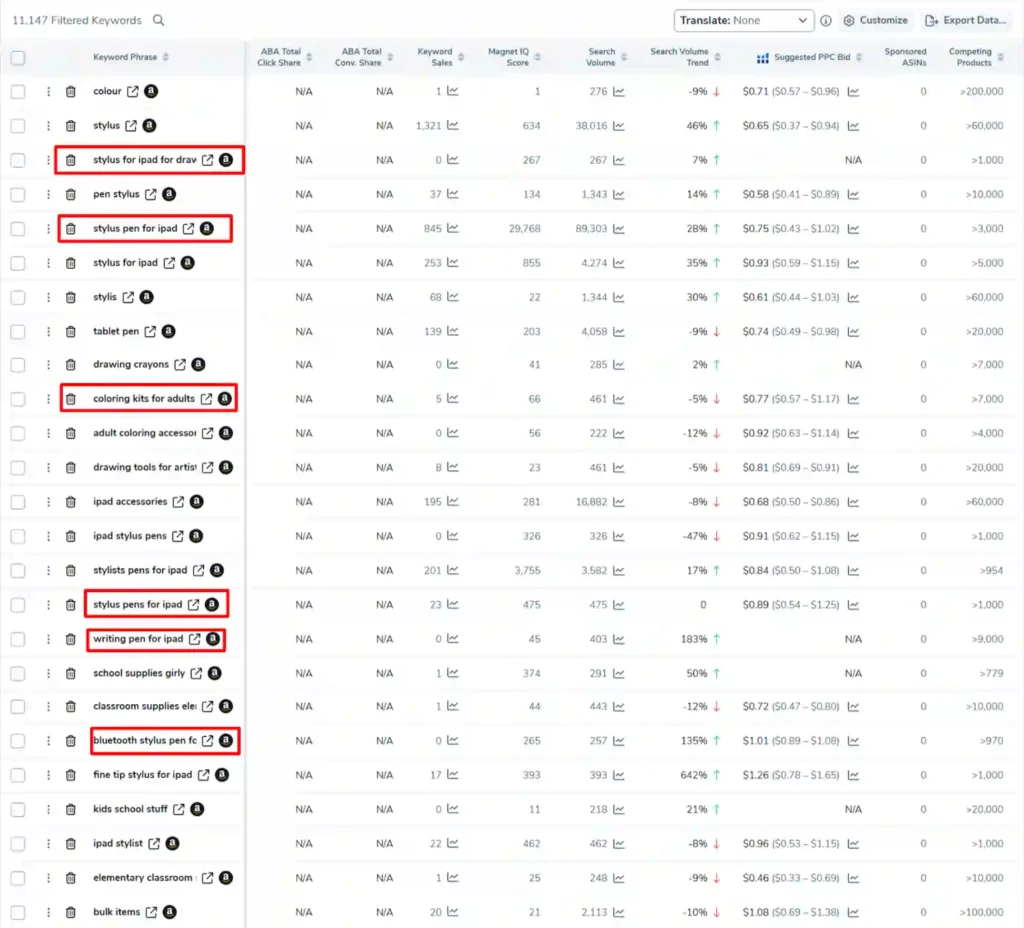
Task: Open external link for 'writing pen for ipad'
Action: pyautogui.click(x=195, y=639)
